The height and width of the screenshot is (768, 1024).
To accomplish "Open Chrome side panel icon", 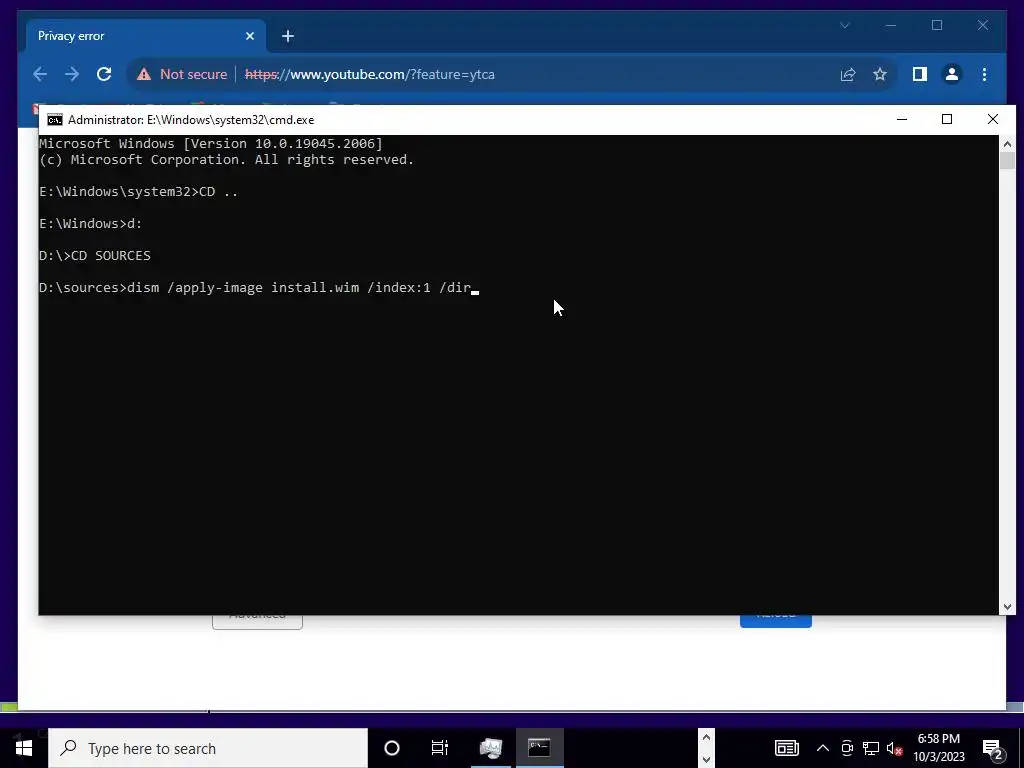I will (920, 74).
